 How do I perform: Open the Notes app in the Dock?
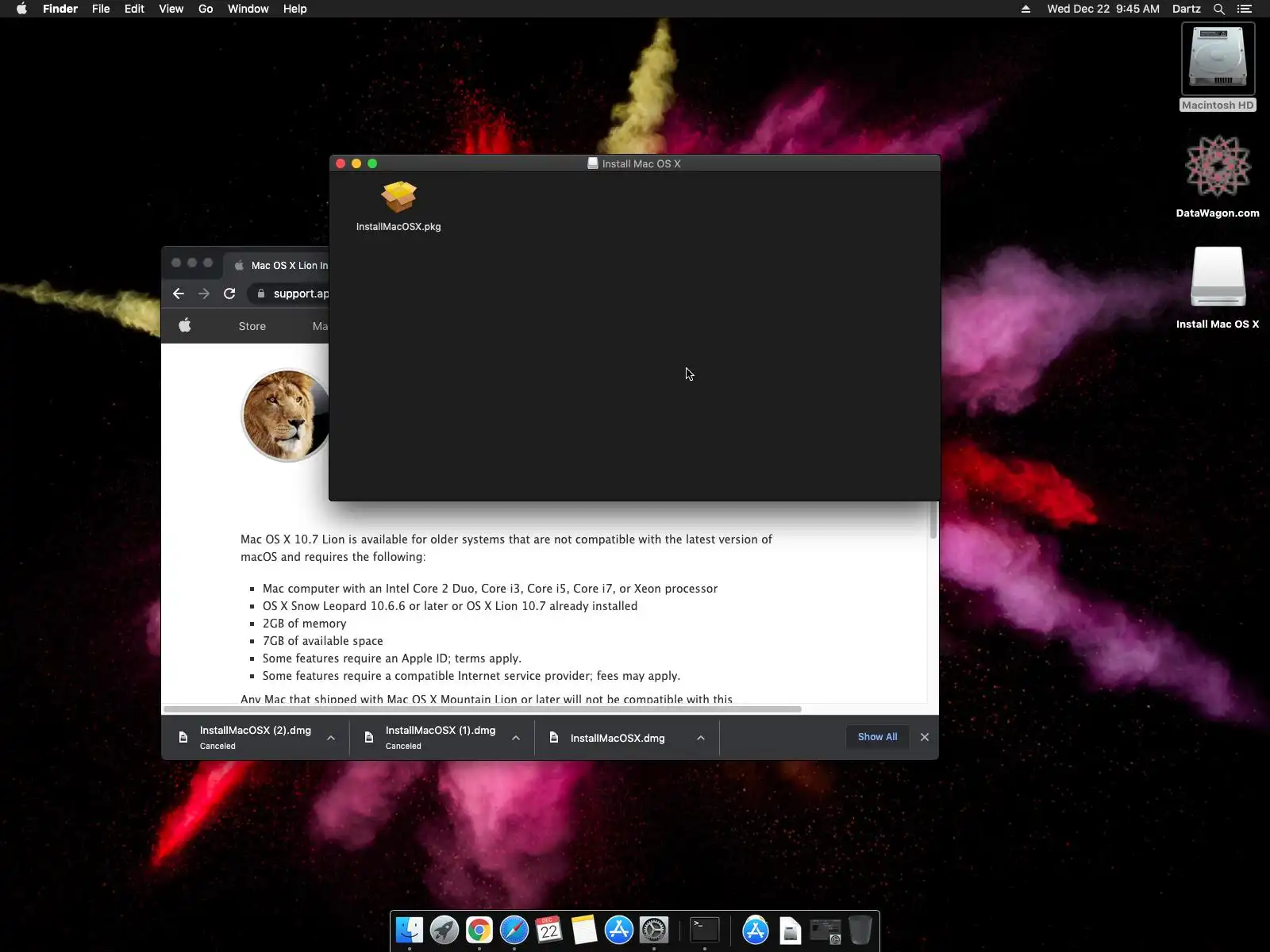coord(584,930)
